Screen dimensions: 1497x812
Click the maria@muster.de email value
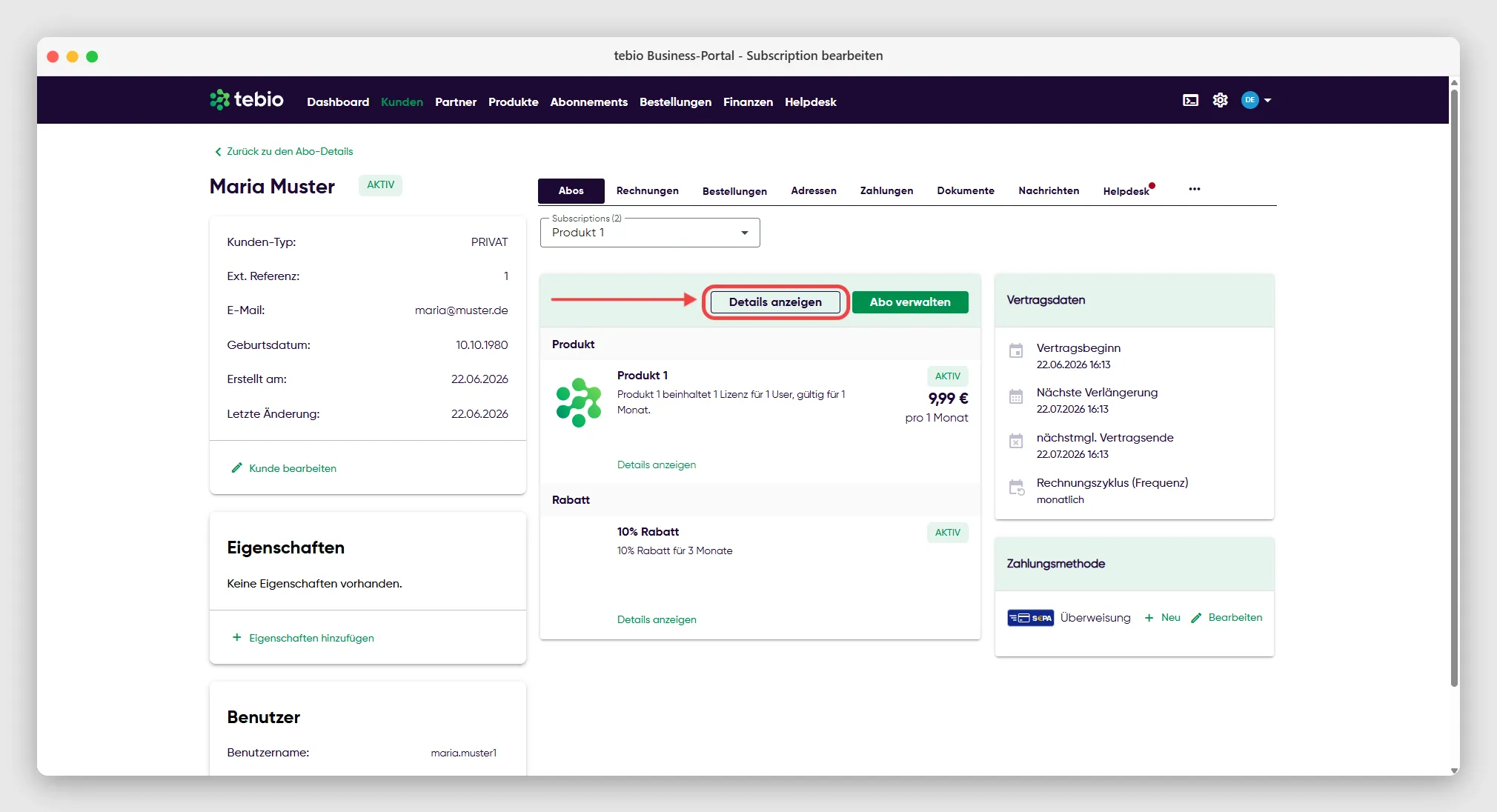pos(461,311)
